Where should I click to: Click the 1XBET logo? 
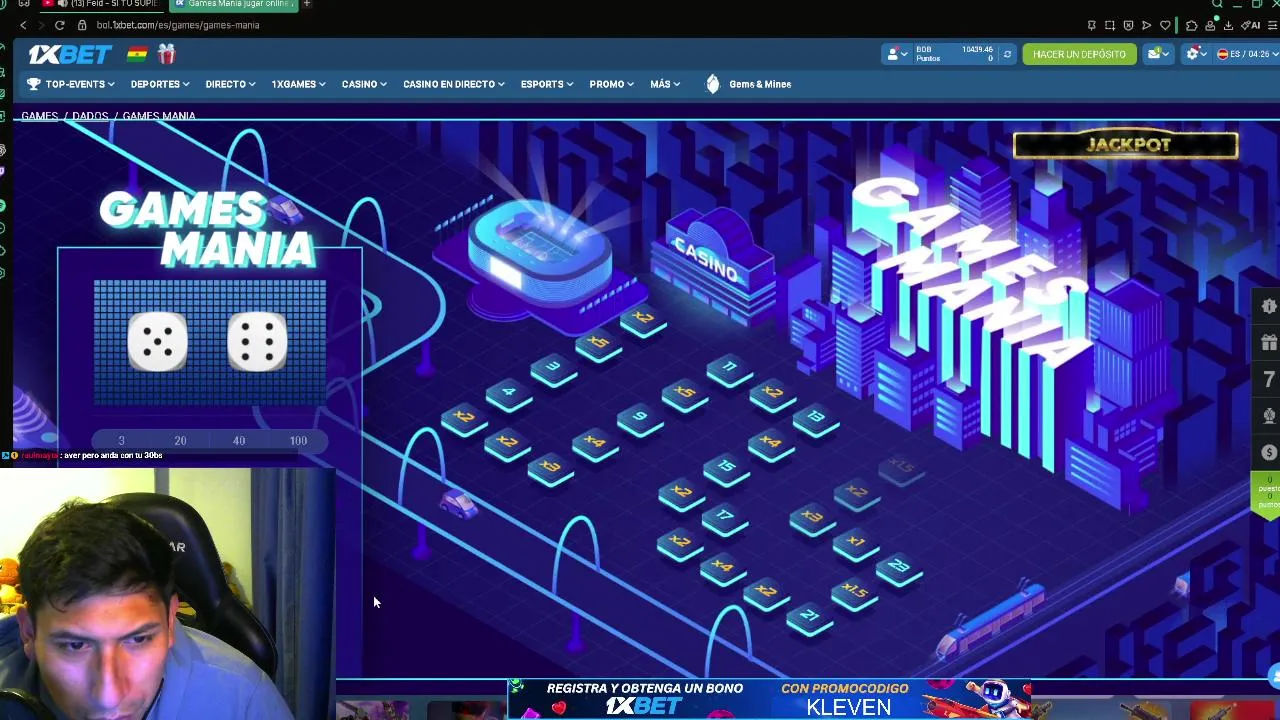pos(69,54)
